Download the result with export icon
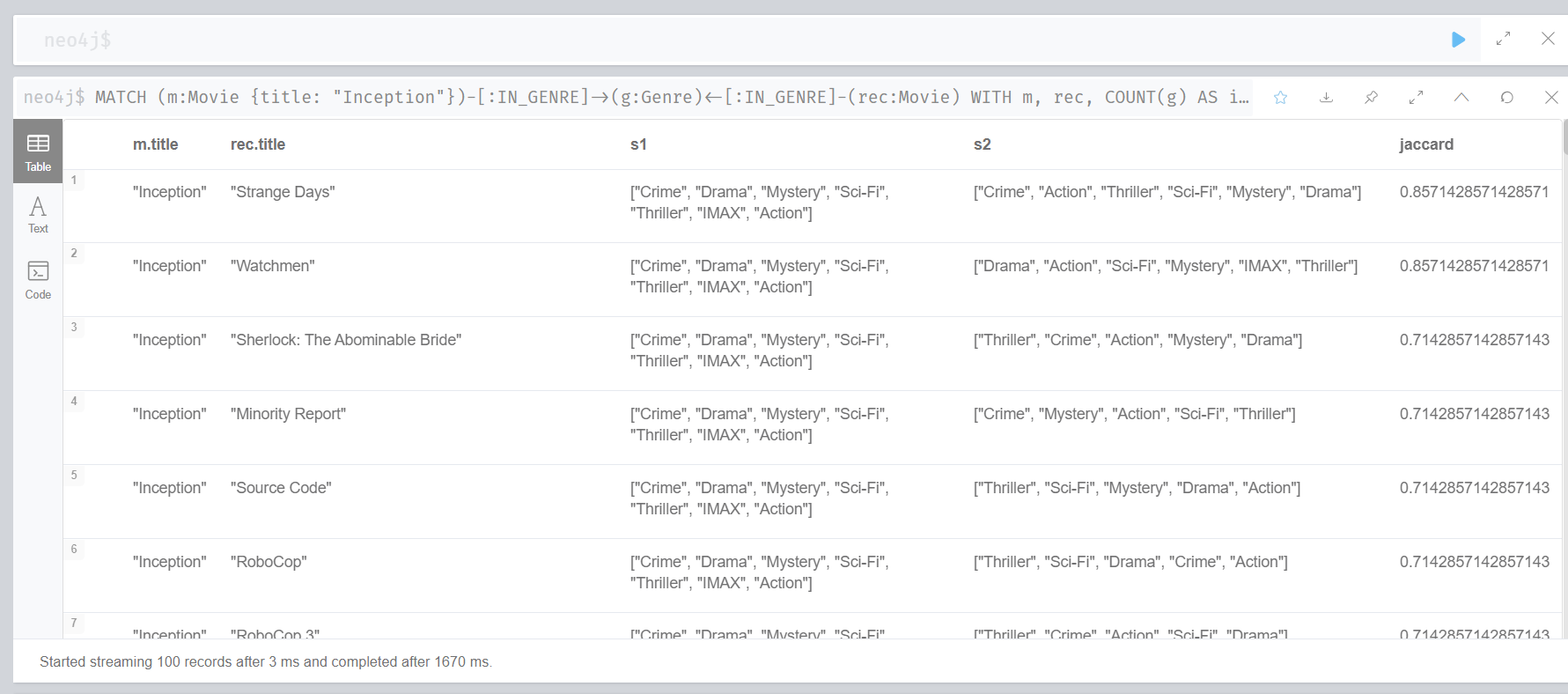Image resolution: width=1568 pixels, height=694 pixels. point(1326,97)
